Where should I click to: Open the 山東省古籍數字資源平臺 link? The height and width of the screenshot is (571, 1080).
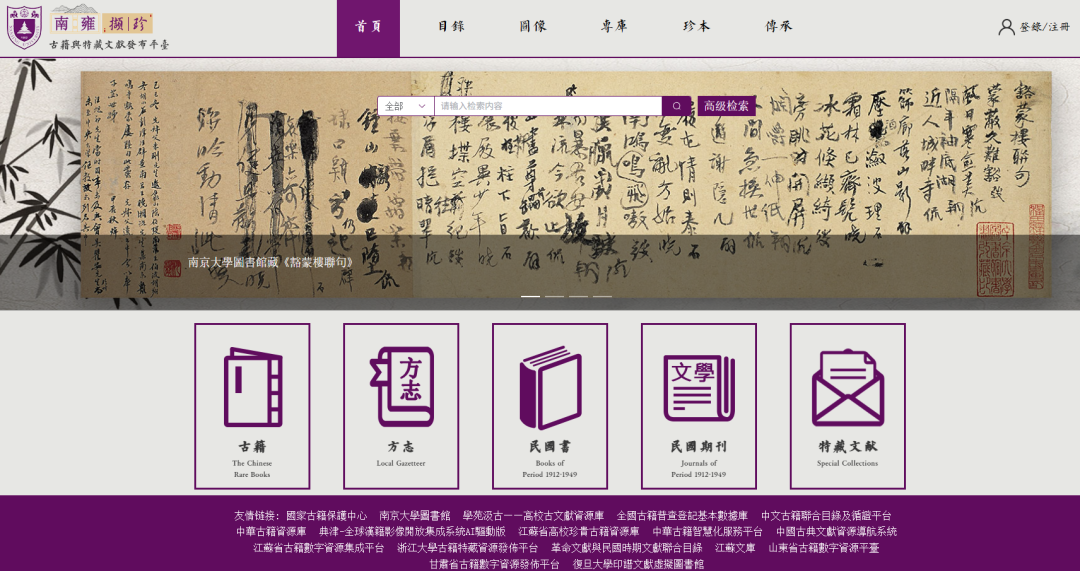823,548
